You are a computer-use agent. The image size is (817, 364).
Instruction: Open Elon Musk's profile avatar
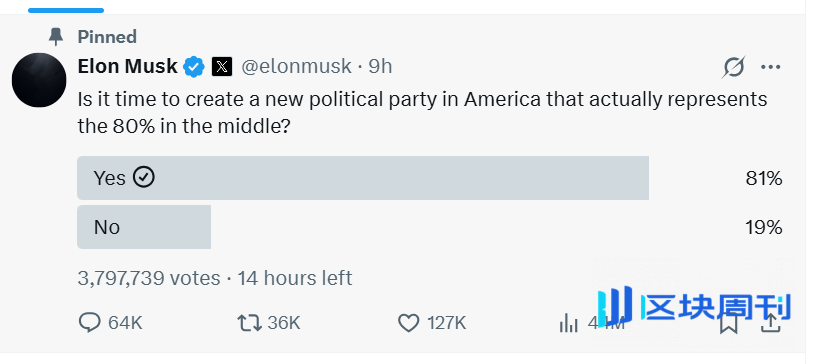click(39, 80)
